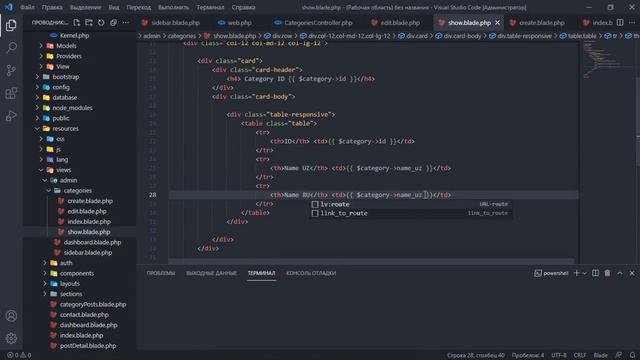Viewport: 640px width, 360px height.
Task: Open the Source Control view
Action: point(11,71)
